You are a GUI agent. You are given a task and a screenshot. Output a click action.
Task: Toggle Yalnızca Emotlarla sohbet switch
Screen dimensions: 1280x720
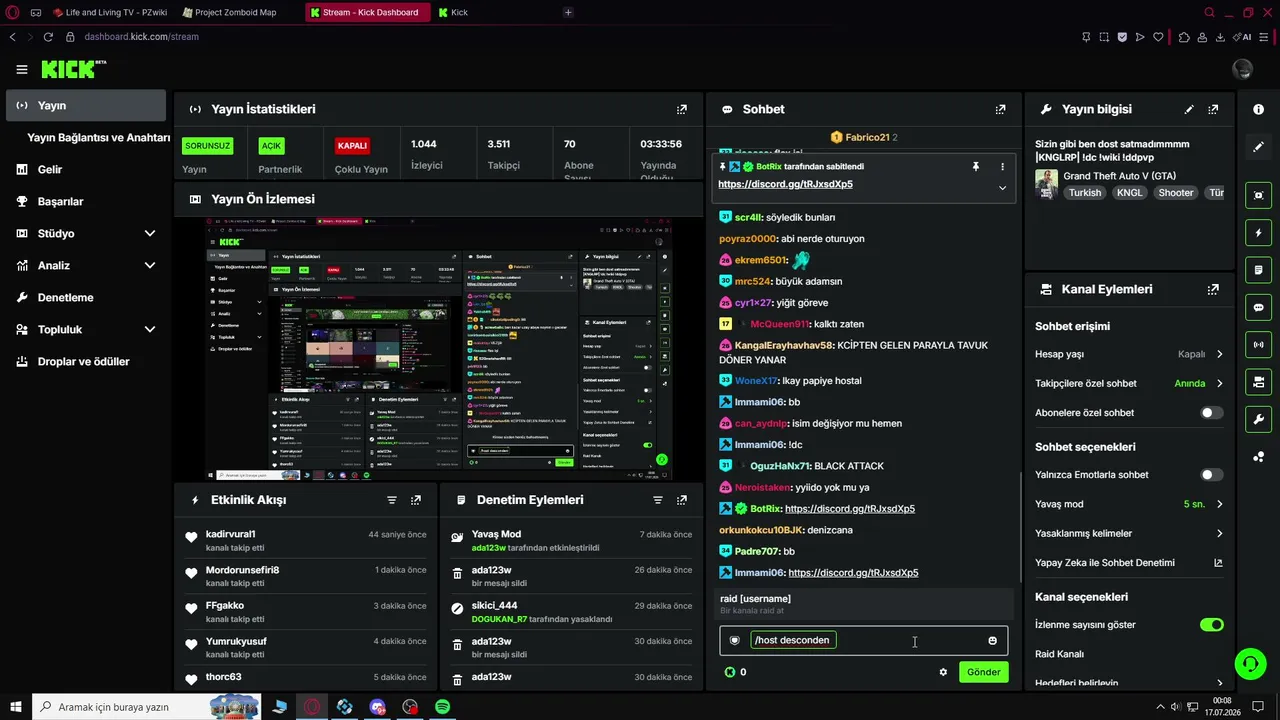click(1212, 475)
